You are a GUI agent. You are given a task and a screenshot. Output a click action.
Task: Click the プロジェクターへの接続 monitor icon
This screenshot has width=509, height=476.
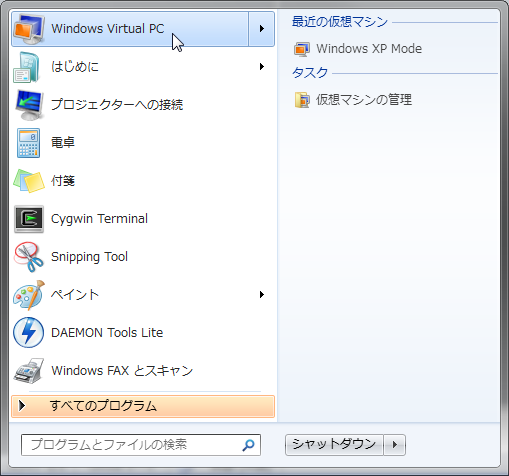pyautogui.click(x=29, y=105)
